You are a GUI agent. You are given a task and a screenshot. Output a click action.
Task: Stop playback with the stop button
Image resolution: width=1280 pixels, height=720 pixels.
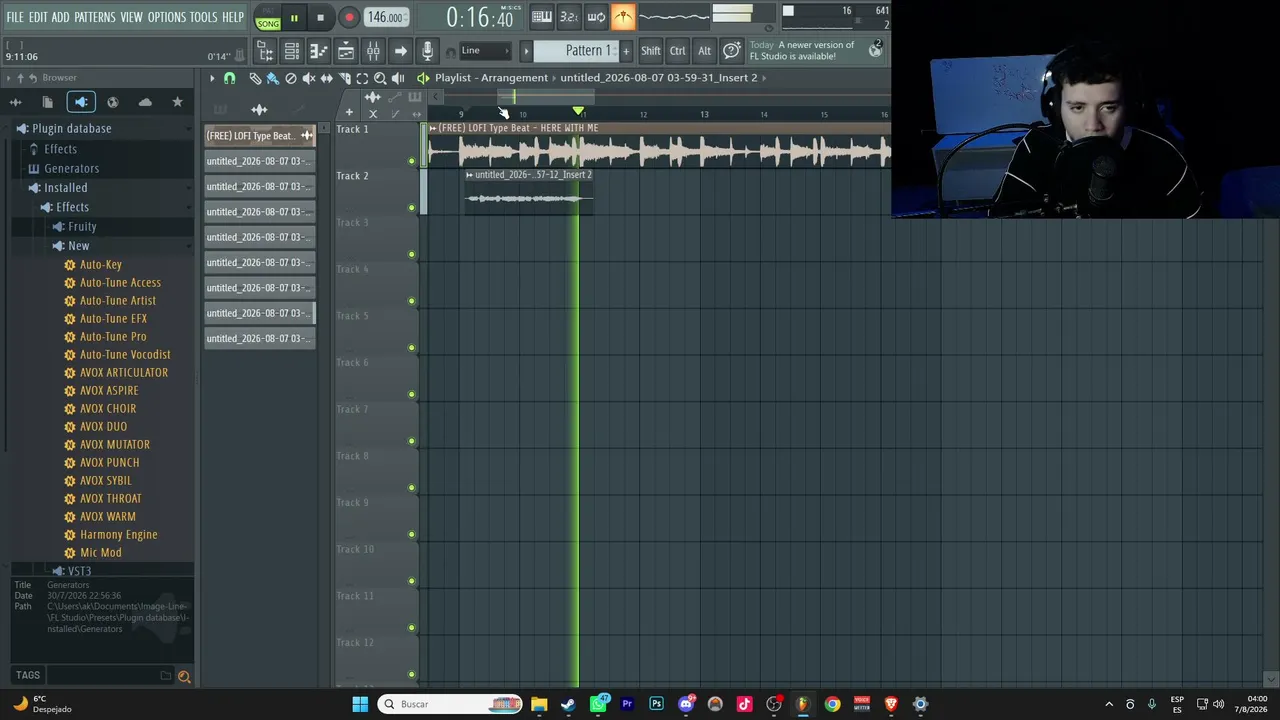(x=320, y=17)
